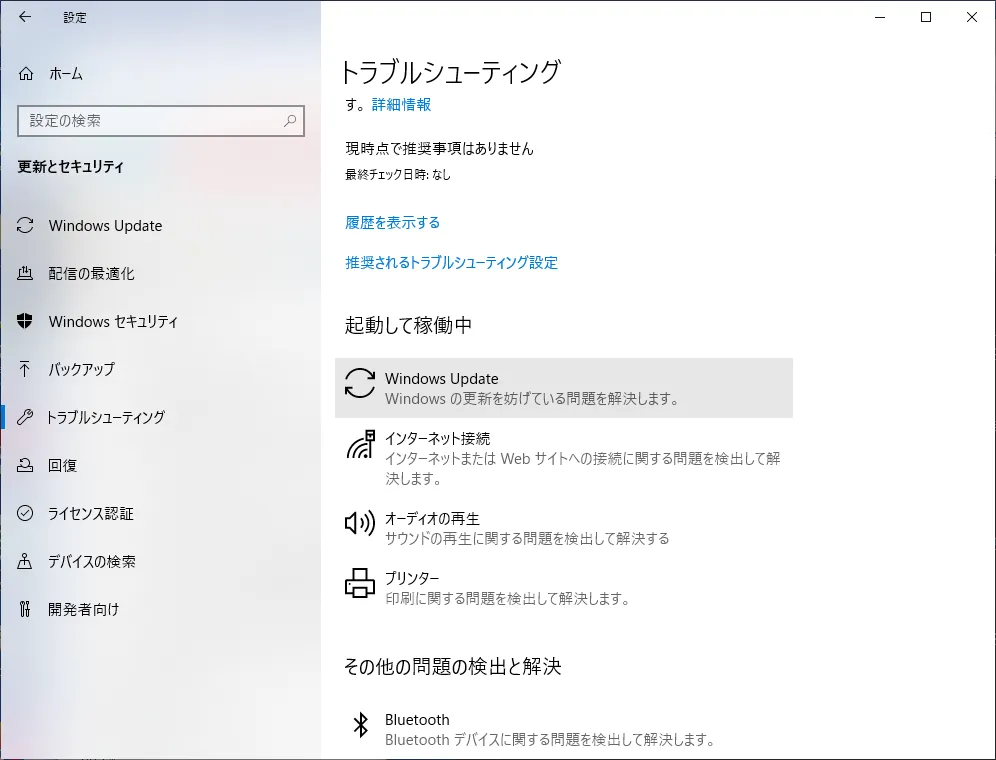Open ライセンス認証 page
Screen dimensions: 996x760
click(91, 513)
